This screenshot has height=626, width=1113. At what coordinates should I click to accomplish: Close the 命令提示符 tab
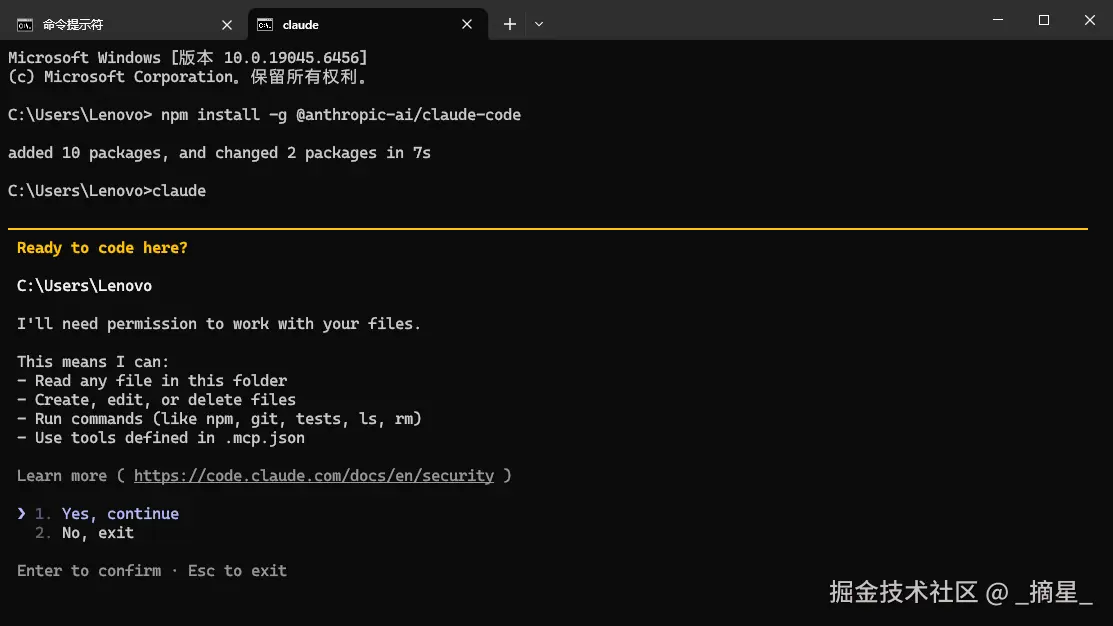227,24
